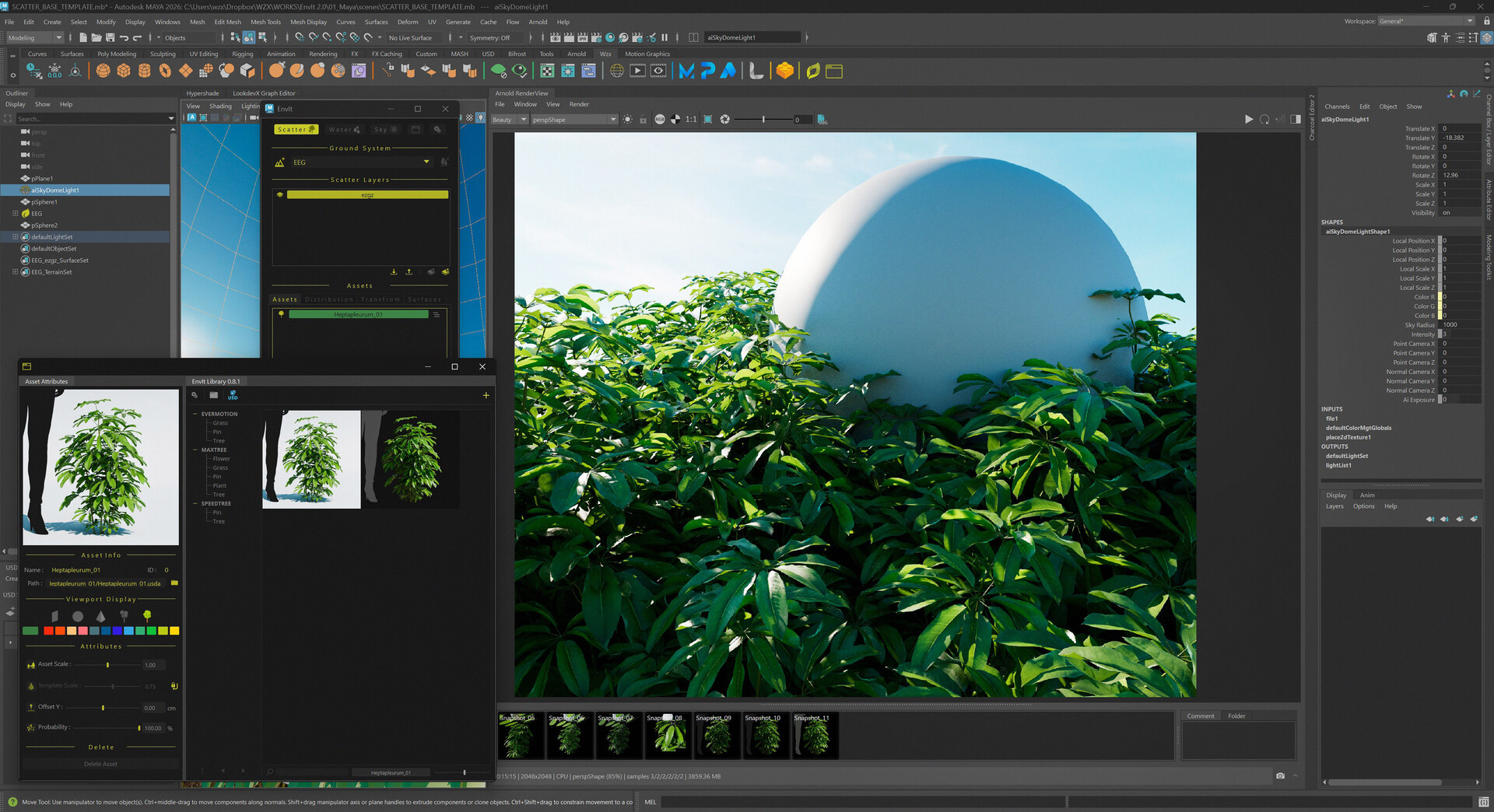Export the scatter layer with the upload icon
Viewport: 1494px width, 812px height.
409,272
